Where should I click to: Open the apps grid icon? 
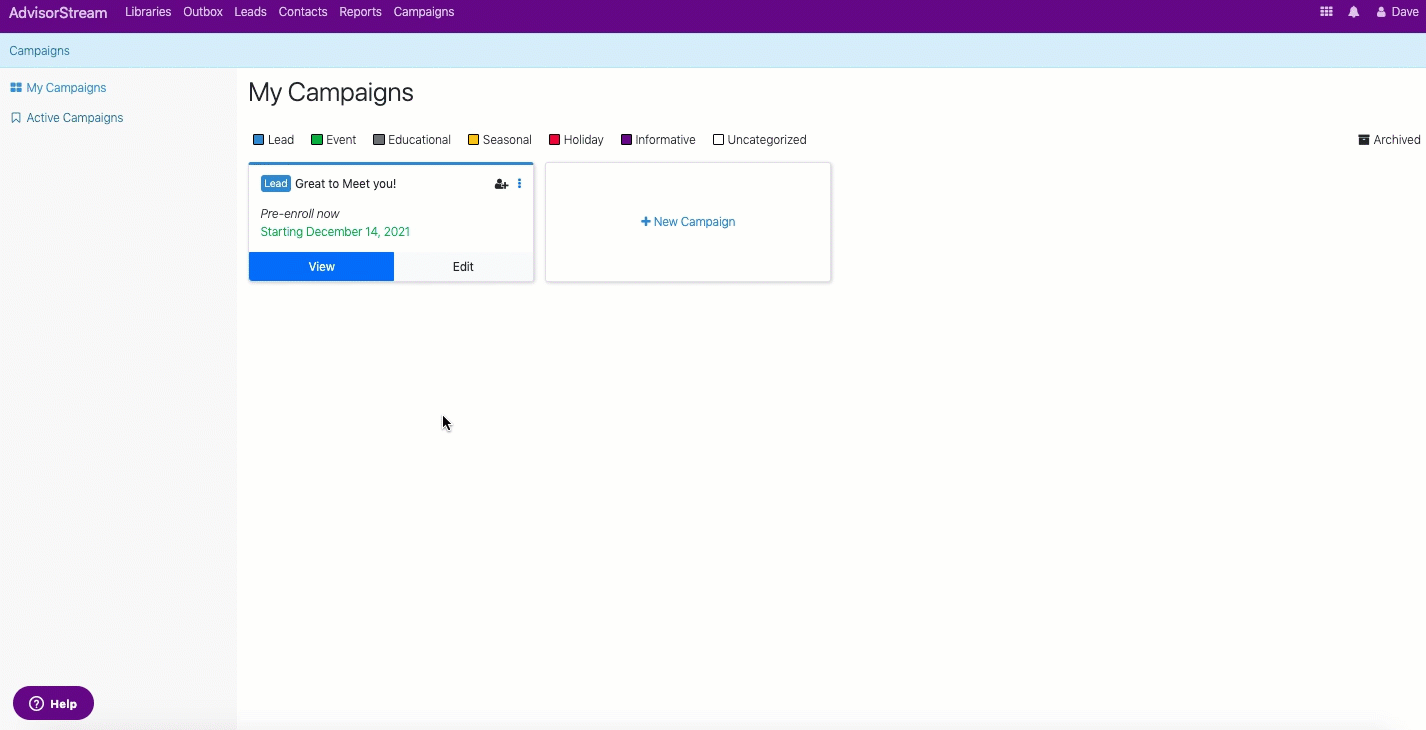coord(1326,12)
